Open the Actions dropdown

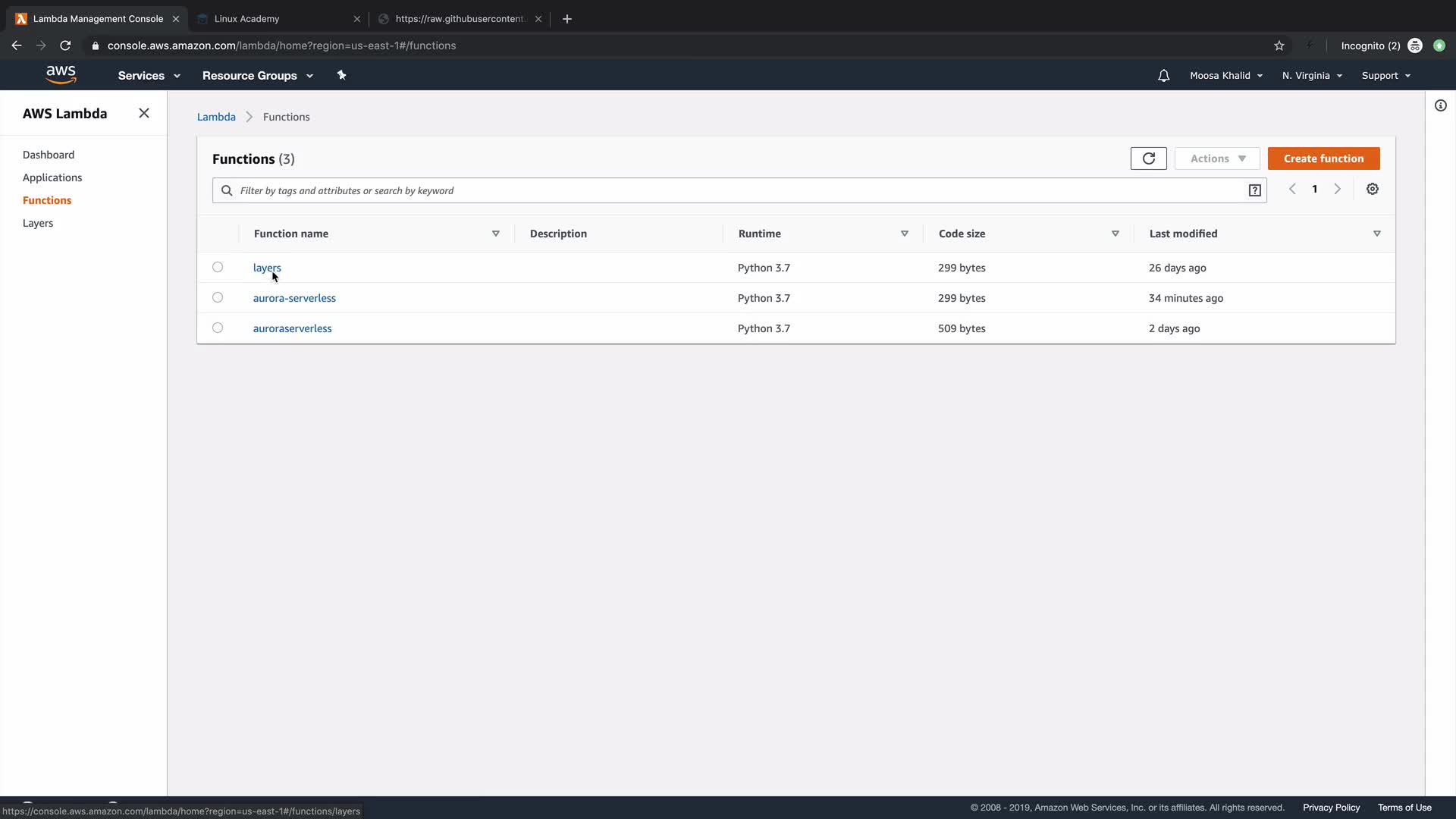point(1216,158)
